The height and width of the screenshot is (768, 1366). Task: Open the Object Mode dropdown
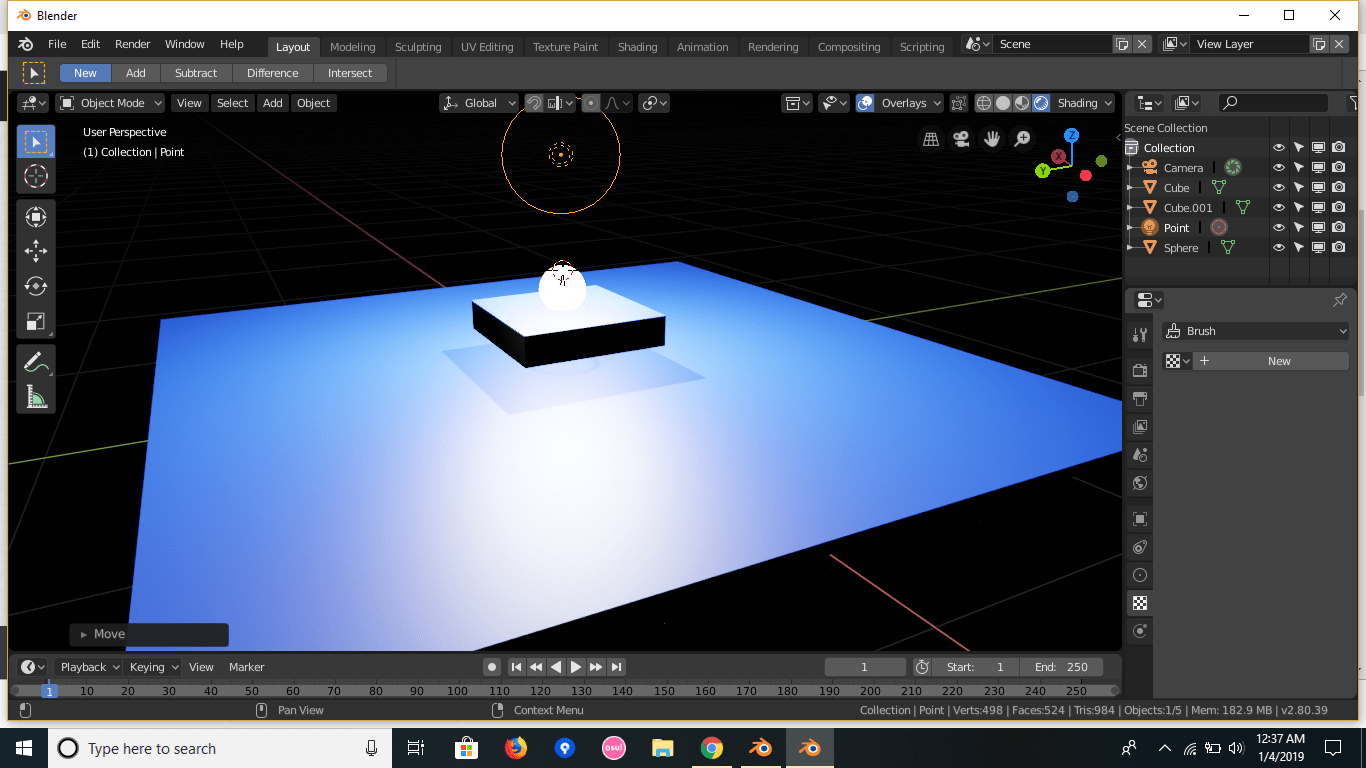pyautogui.click(x=110, y=103)
